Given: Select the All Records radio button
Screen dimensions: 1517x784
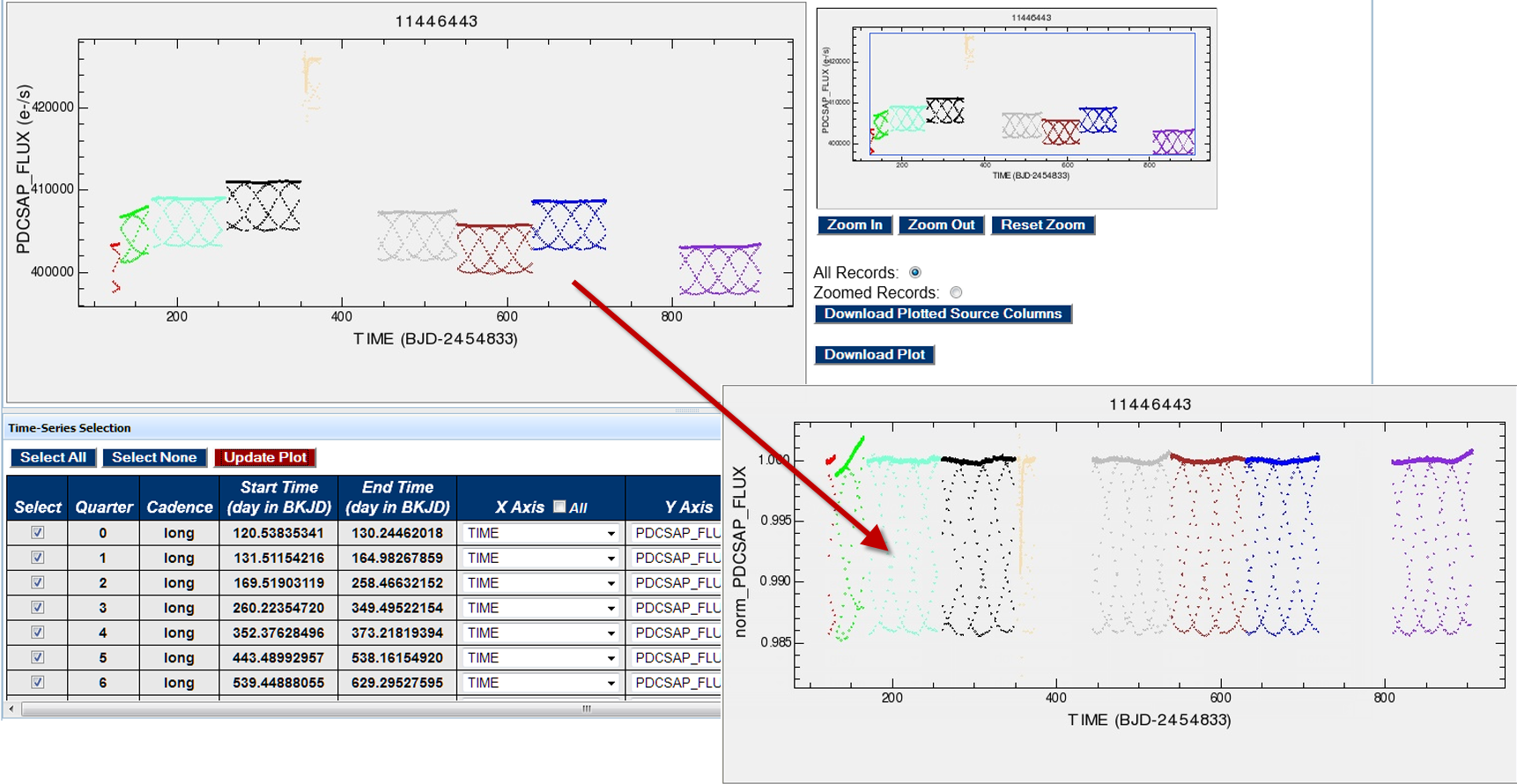Looking at the screenshot, I should tap(915, 272).
